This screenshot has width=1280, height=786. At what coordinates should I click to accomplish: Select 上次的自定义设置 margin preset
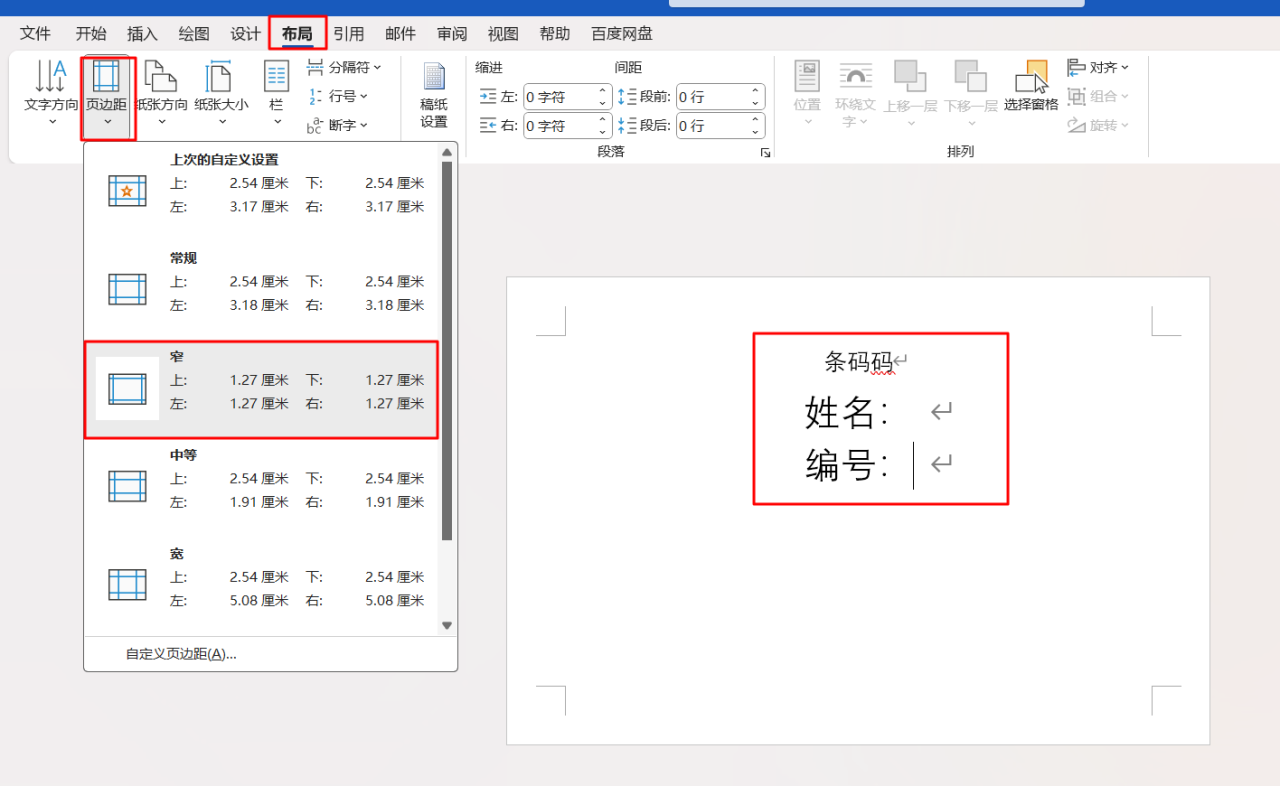(x=262, y=190)
